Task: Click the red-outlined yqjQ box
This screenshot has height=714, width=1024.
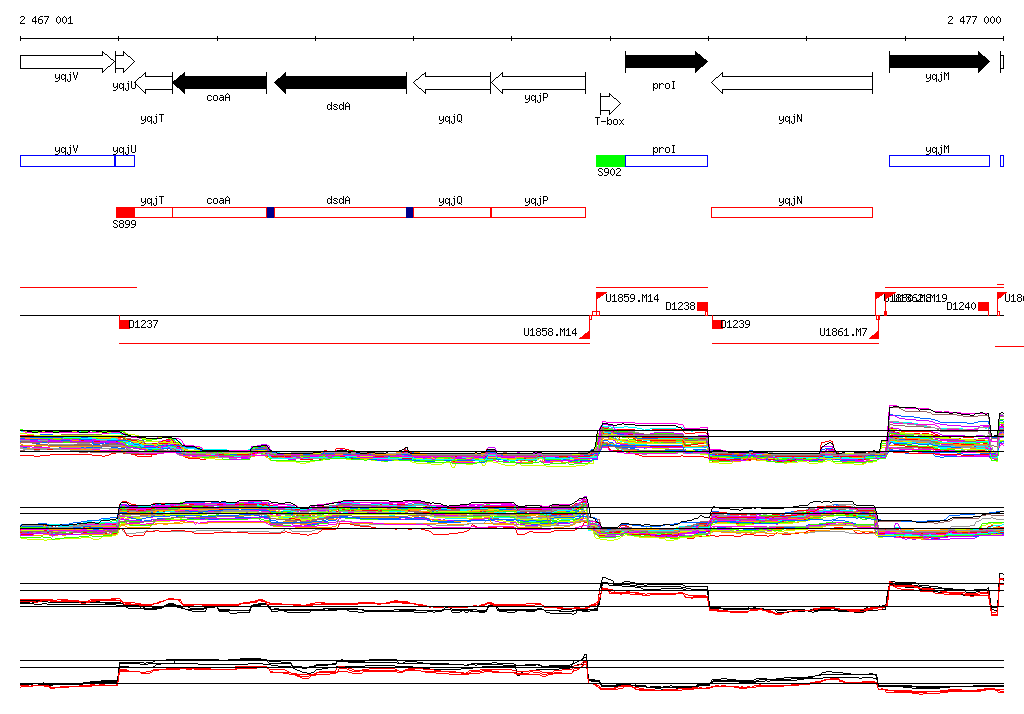Action: point(452,212)
